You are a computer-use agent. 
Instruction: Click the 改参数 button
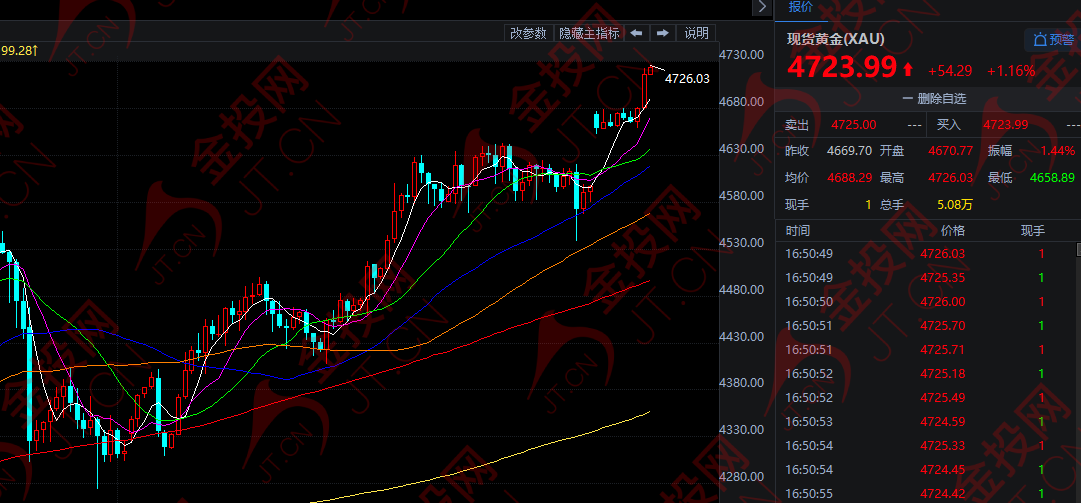tap(529, 33)
